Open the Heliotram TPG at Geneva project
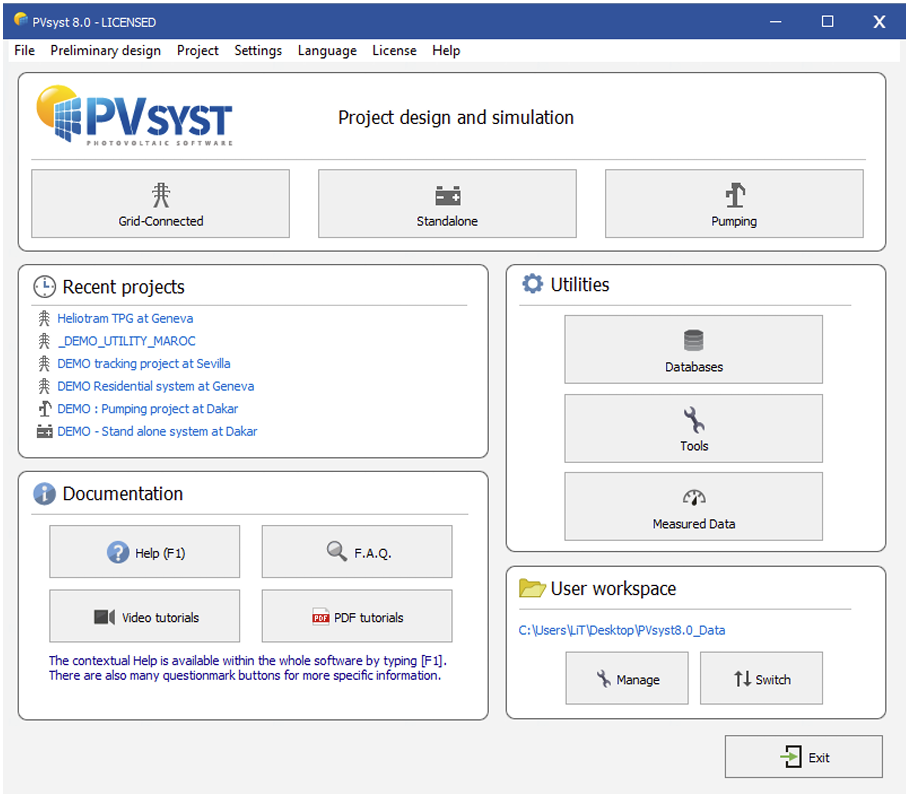The height and width of the screenshot is (796, 909). point(124,318)
